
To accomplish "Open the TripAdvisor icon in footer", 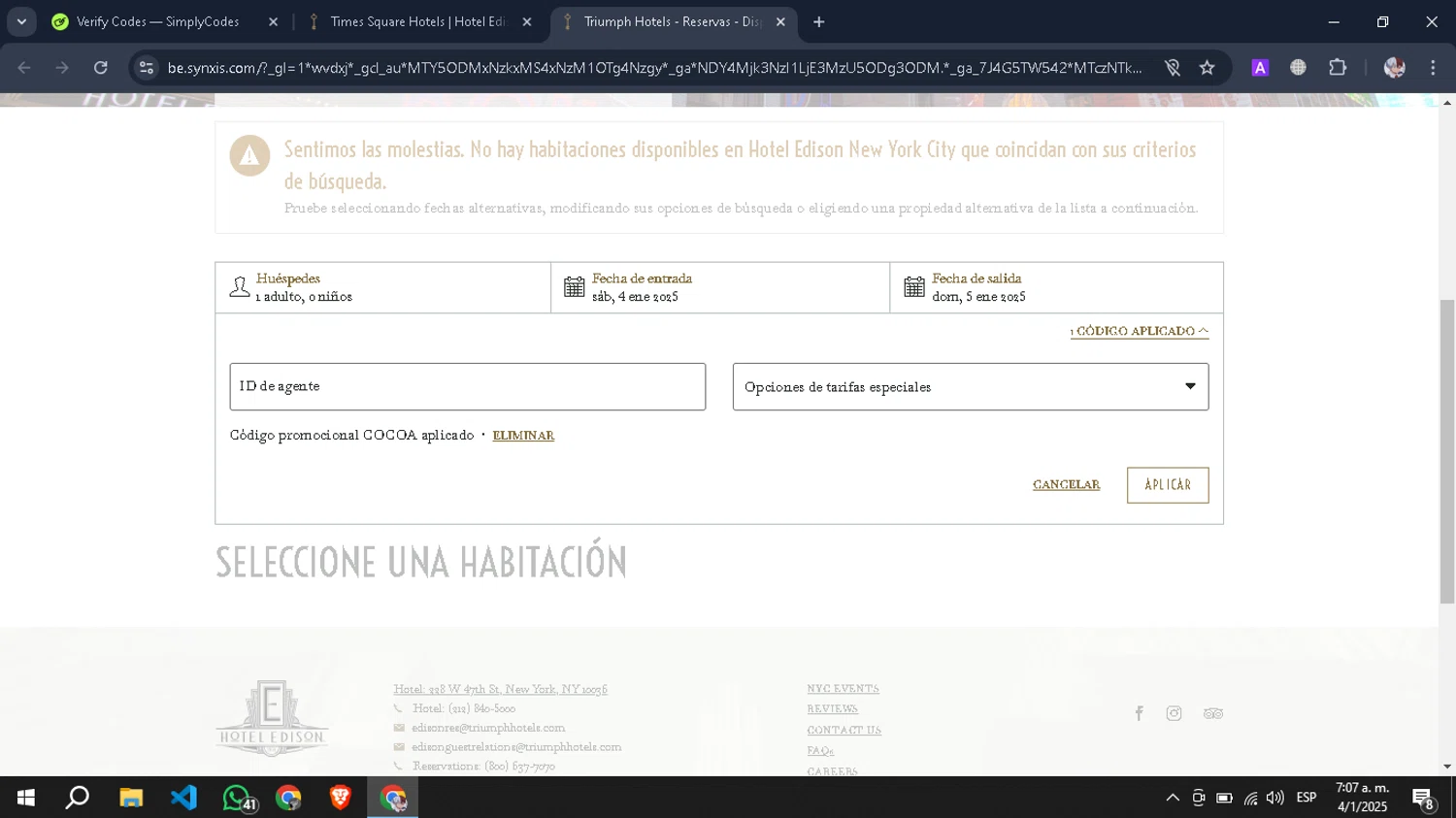I will [x=1213, y=713].
